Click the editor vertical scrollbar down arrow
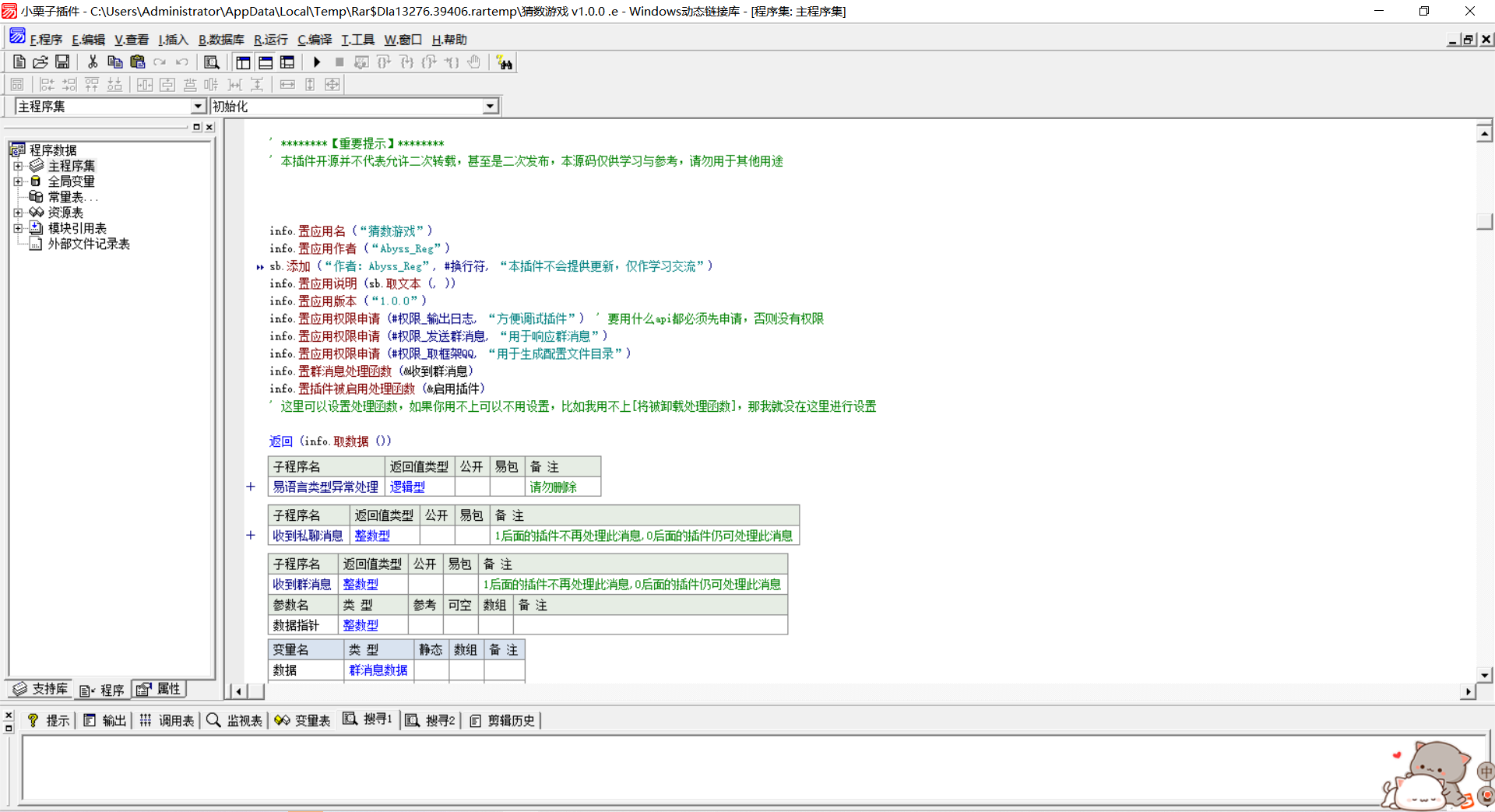Screen dimensions: 1495x812 [1484, 675]
